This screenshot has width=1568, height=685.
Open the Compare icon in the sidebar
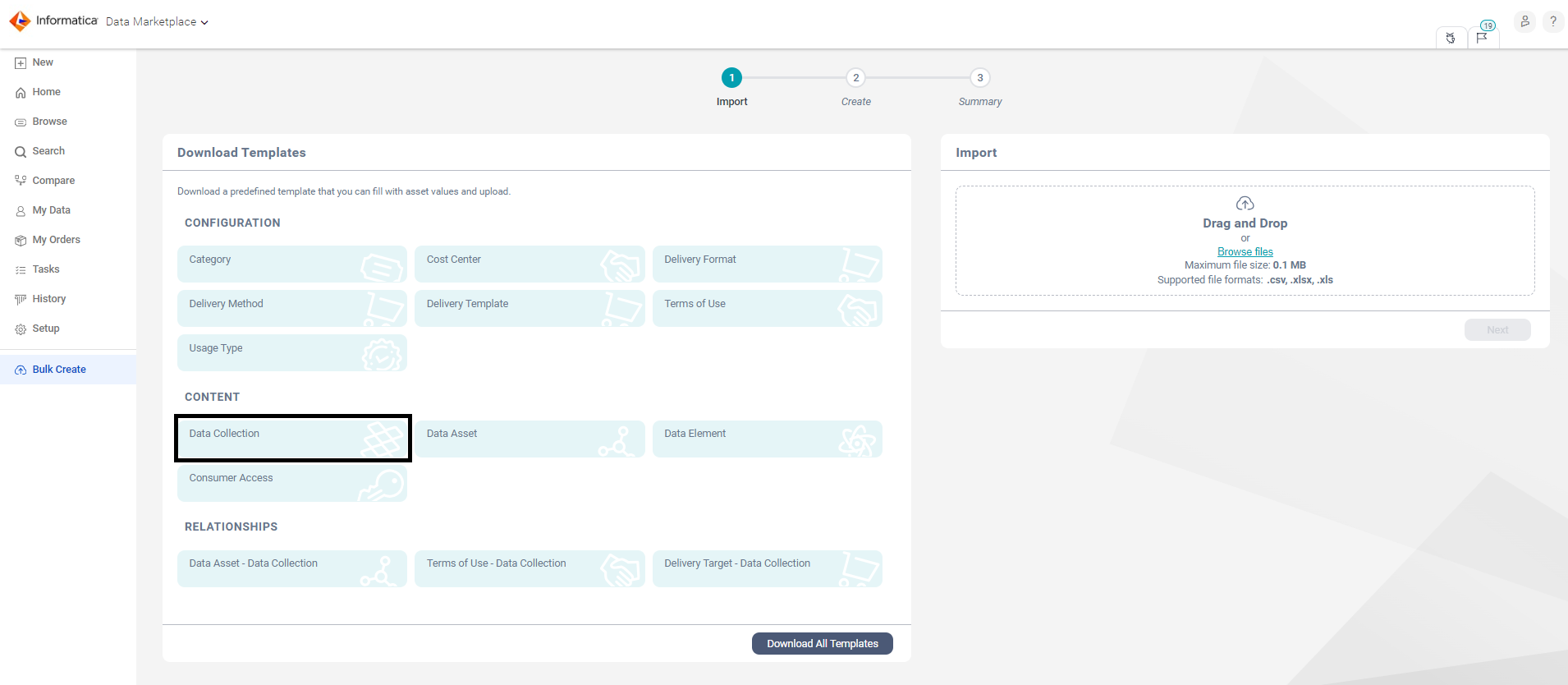point(21,181)
